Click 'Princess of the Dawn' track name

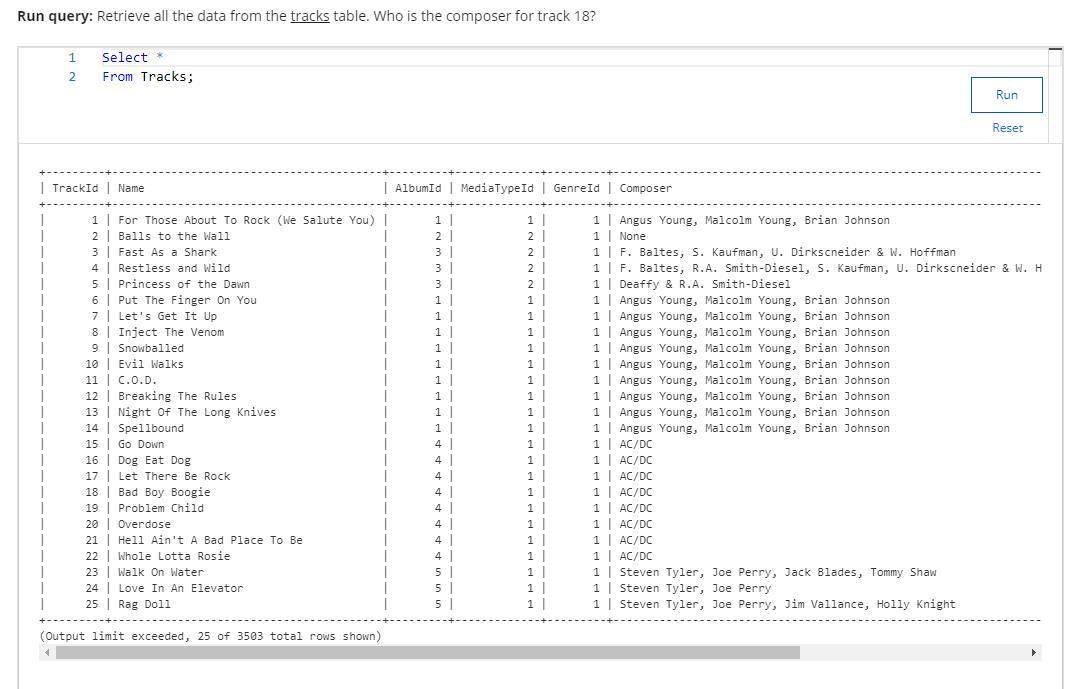tap(184, 284)
